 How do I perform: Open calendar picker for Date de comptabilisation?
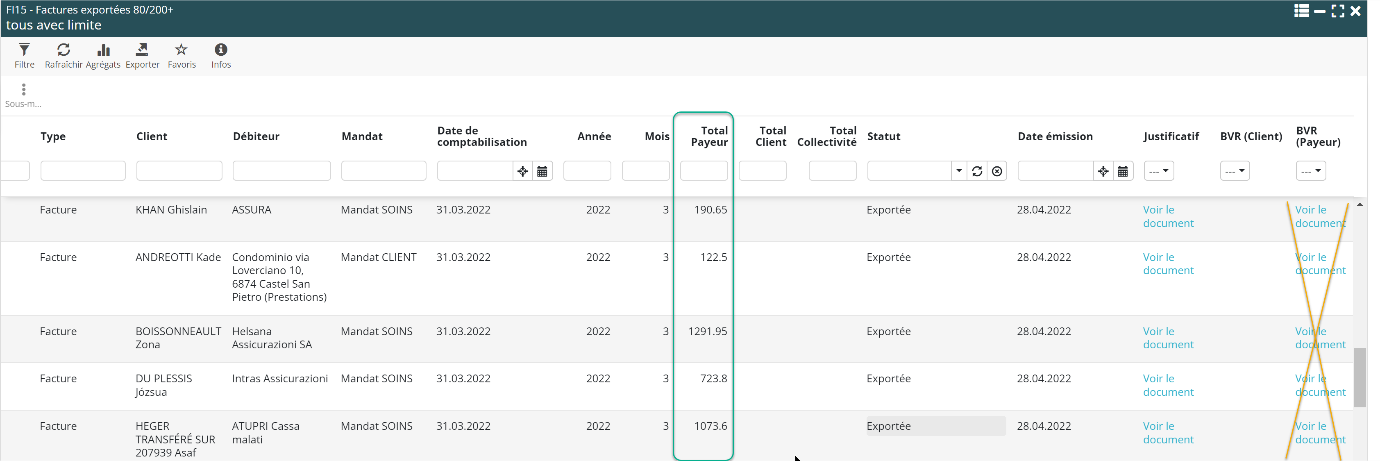(x=542, y=171)
